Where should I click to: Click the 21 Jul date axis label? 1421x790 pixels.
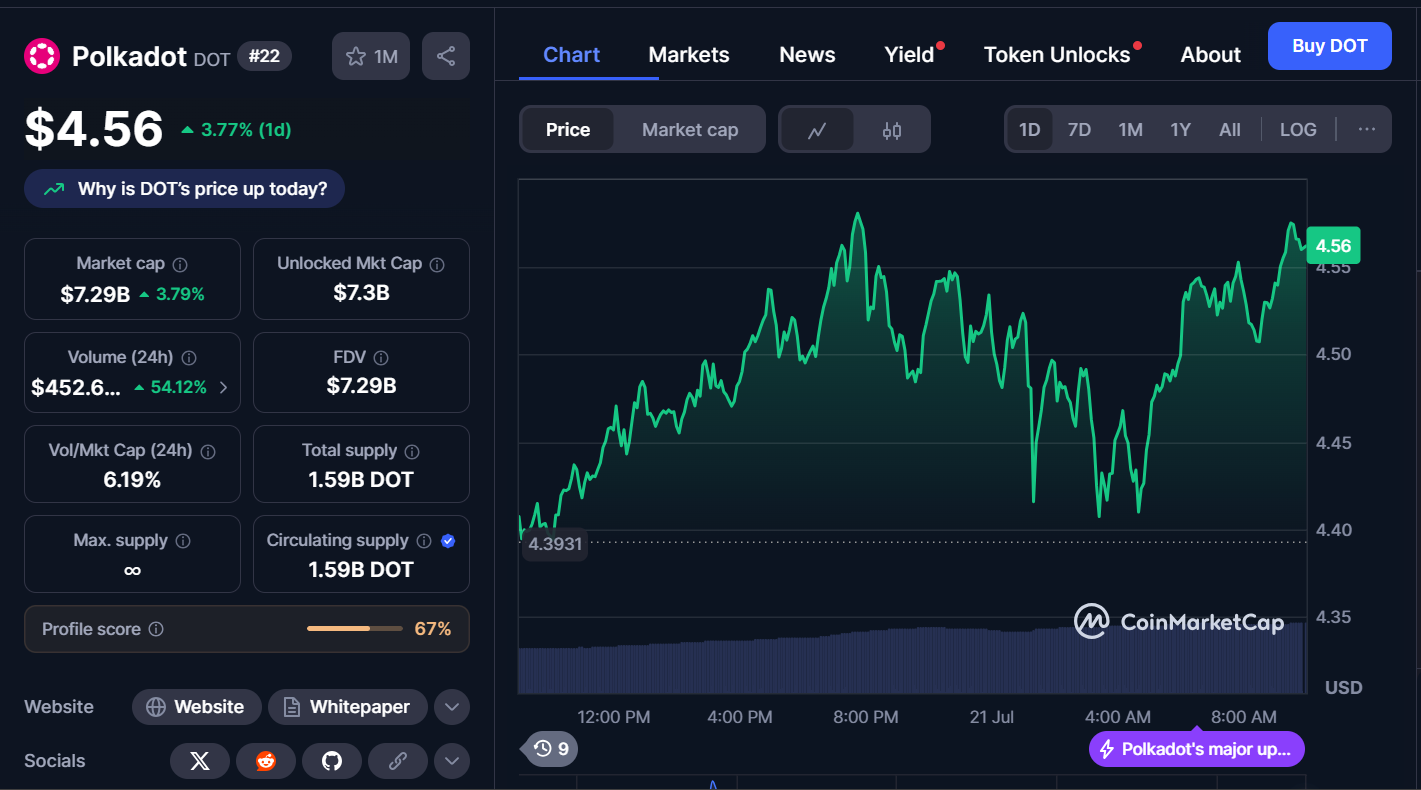click(x=991, y=717)
